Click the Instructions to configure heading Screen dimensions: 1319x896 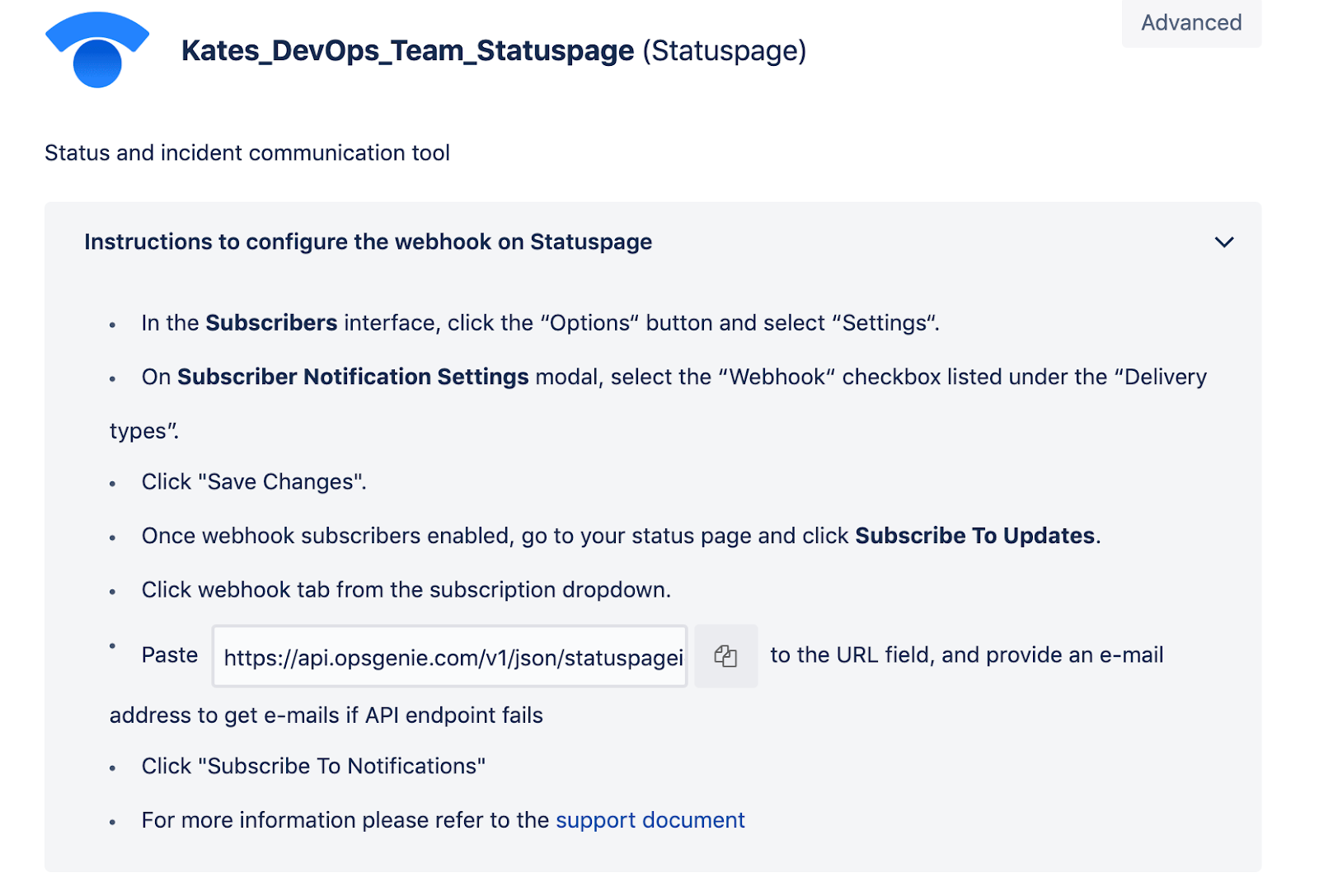(x=367, y=242)
